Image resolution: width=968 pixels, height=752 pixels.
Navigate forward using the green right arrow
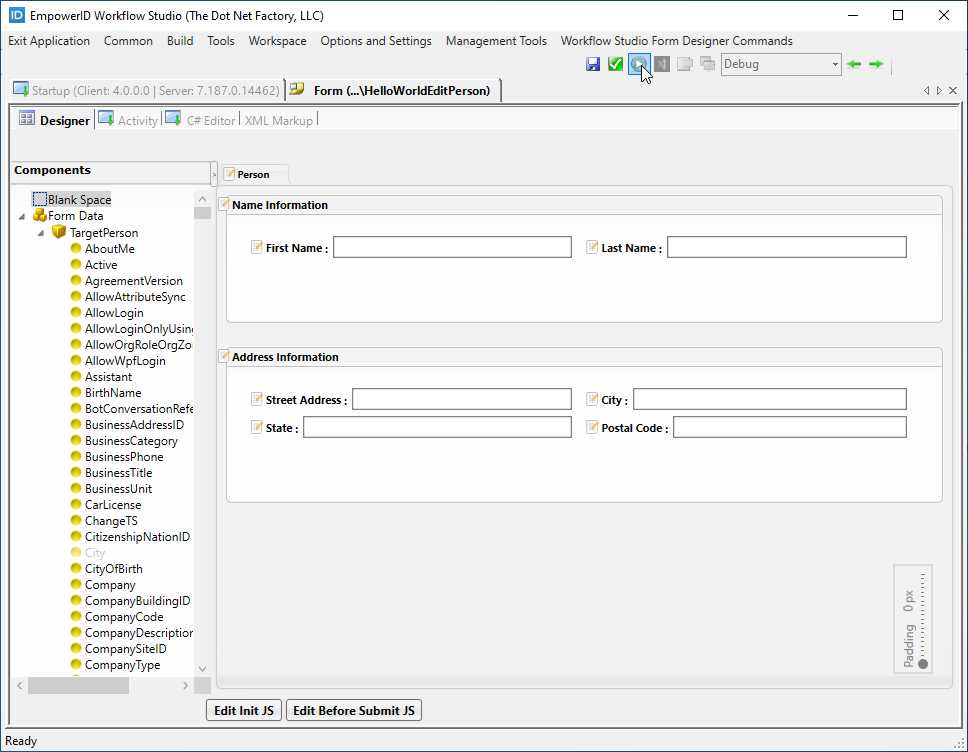pos(876,63)
